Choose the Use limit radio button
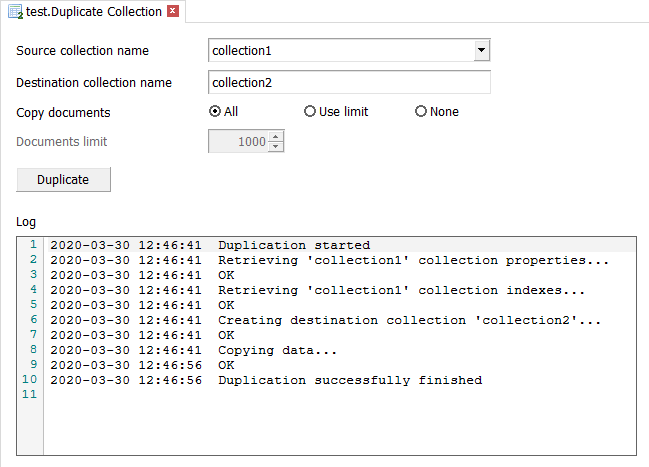 tap(310, 112)
